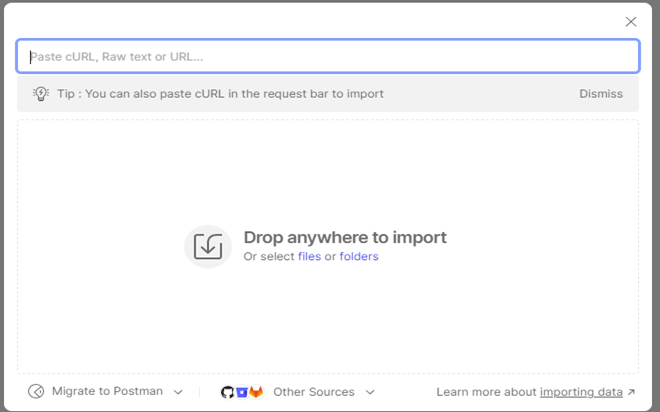Open the importing data help link
This screenshot has height=412, width=660.
click(581, 392)
